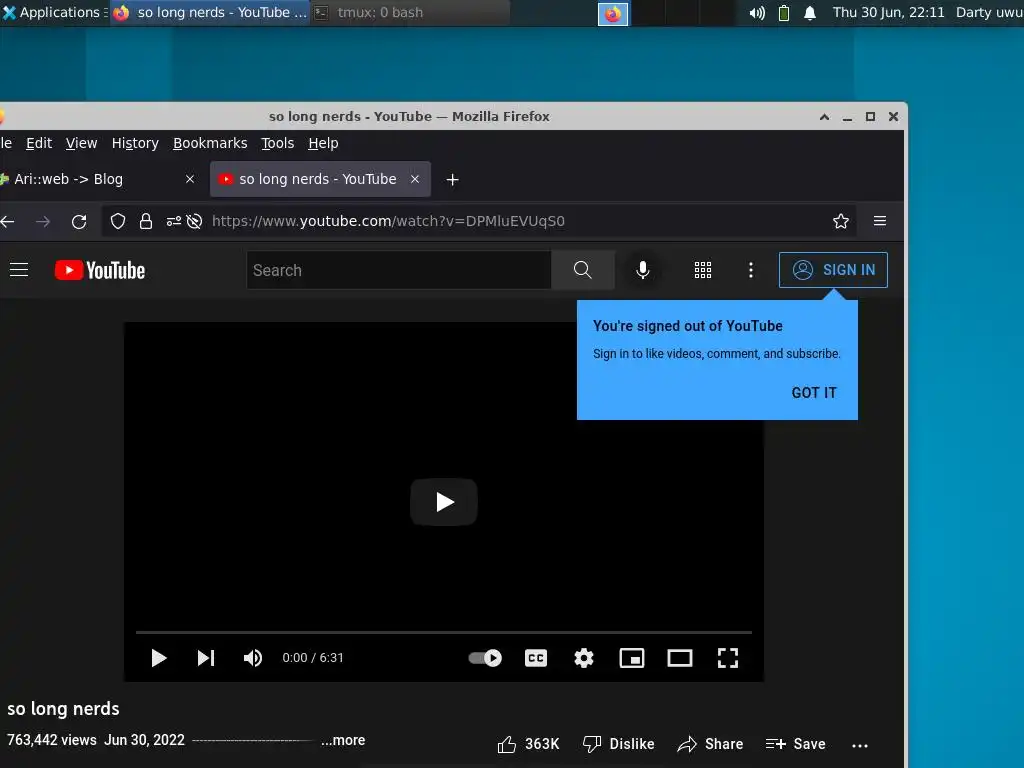Click the large center play button

click(x=444, y=502)
